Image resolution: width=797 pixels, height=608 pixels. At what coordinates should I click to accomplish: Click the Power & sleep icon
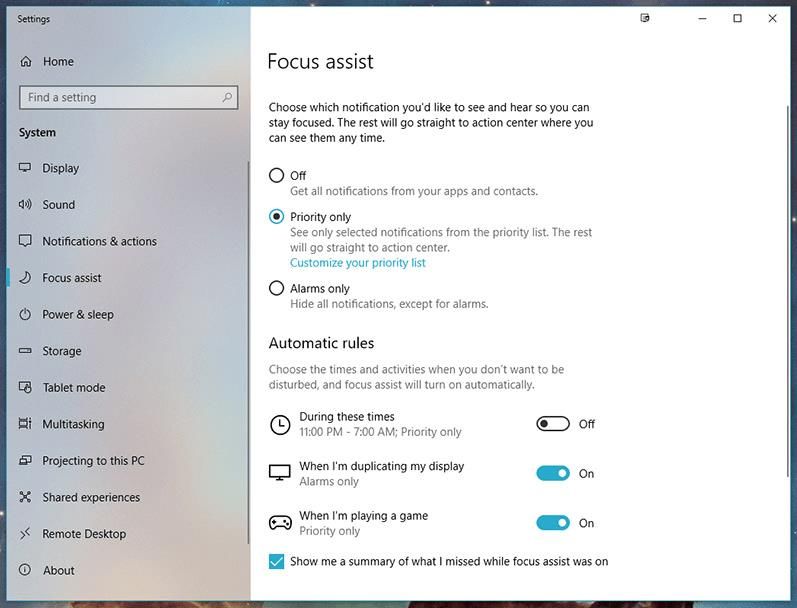[x=25, y=314]
